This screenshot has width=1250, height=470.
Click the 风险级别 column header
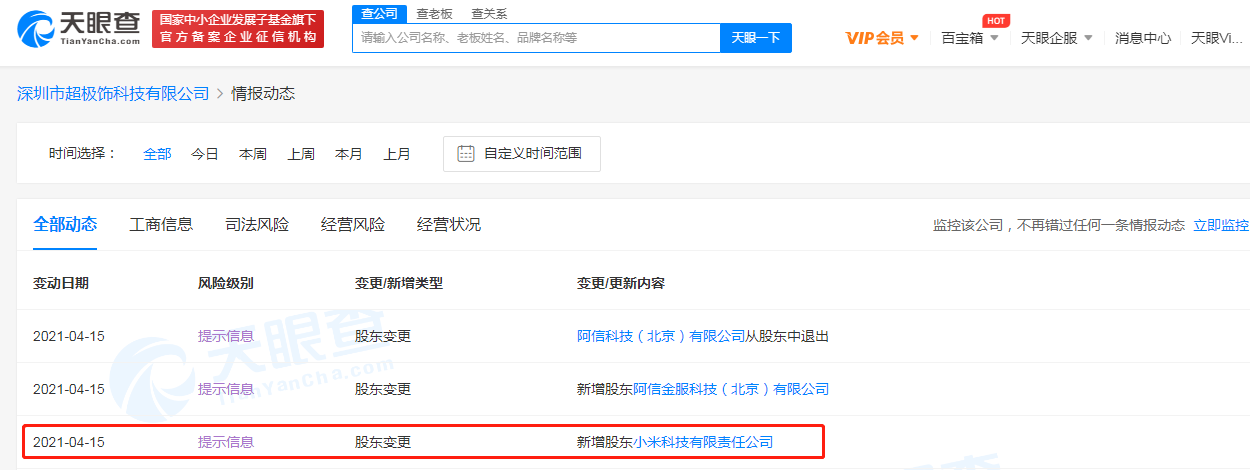pos(226,283)
